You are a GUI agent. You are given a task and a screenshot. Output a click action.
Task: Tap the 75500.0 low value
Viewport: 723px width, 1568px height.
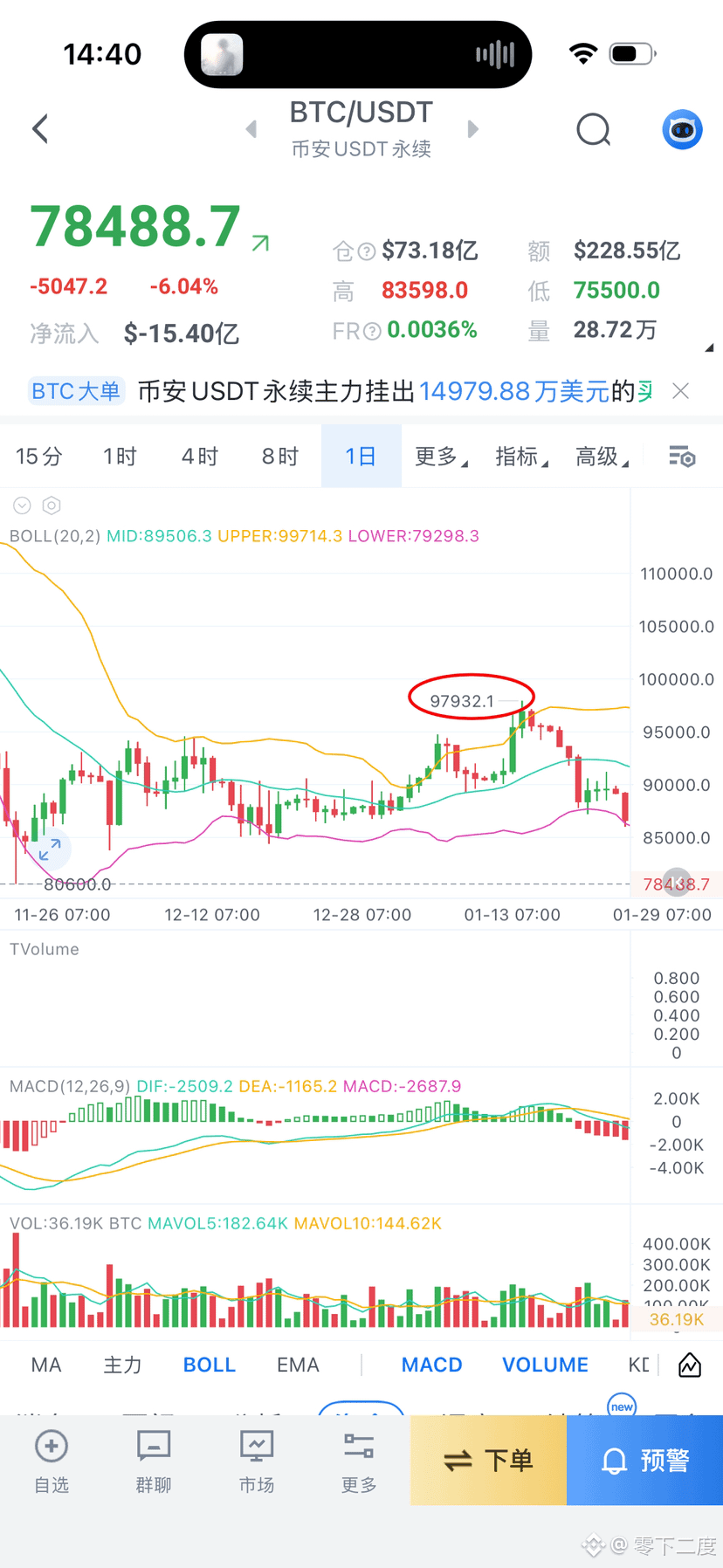tap(616, 291)
